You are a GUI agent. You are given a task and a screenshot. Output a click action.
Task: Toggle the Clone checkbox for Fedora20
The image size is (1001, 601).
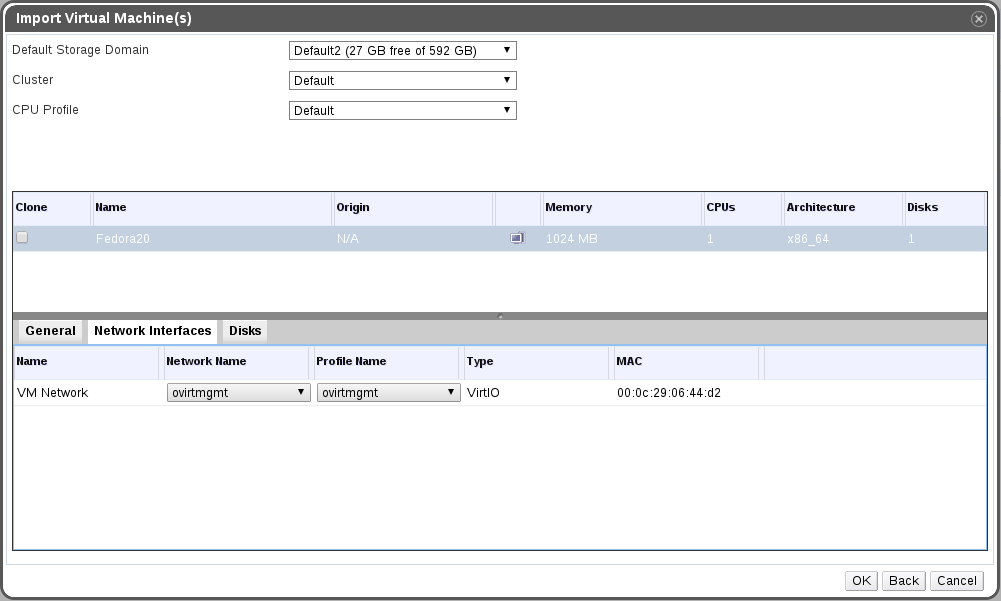(22, 238)
